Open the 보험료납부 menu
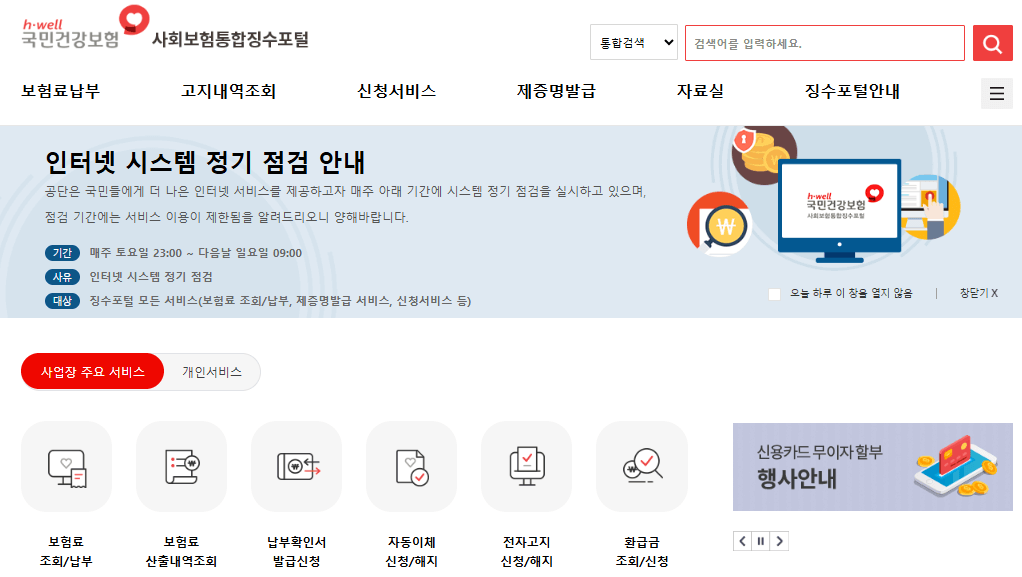 coord(61,91)
